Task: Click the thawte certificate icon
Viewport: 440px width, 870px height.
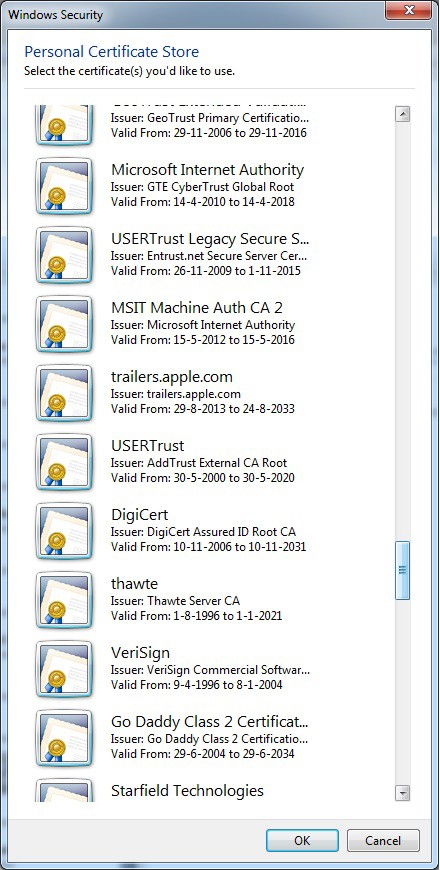Action: pos(64,600)
